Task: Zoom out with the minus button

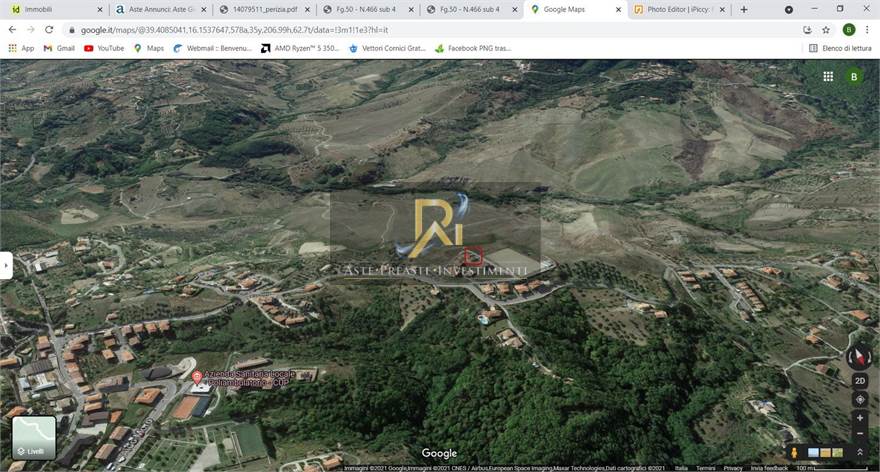Action: [860, 435]
